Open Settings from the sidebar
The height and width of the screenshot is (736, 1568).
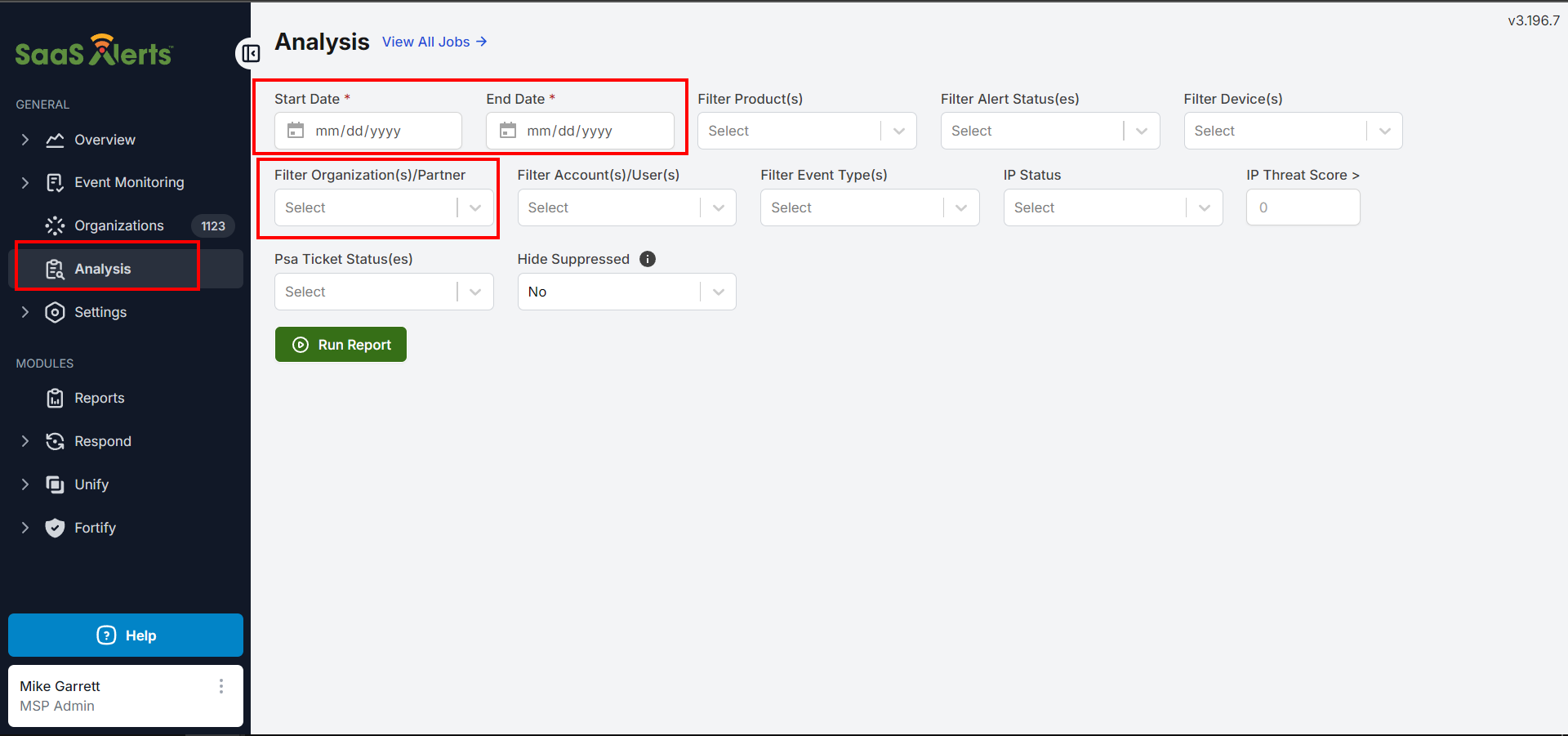pos(100,312)
